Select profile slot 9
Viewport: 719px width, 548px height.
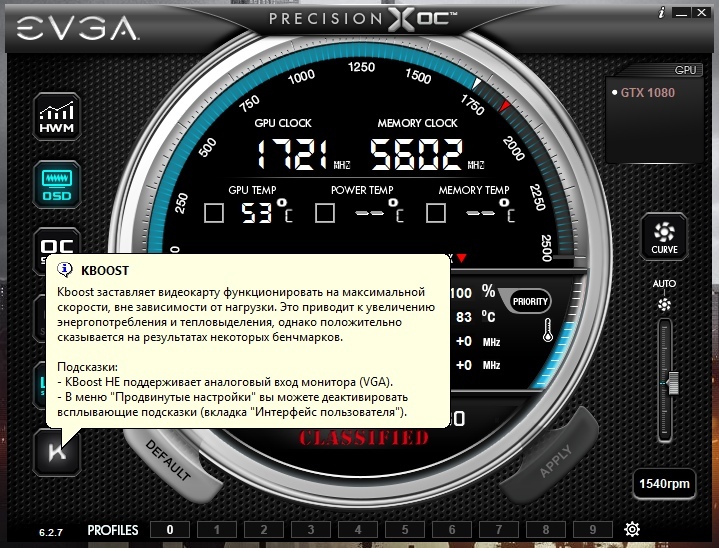click(x=593, y=530)
